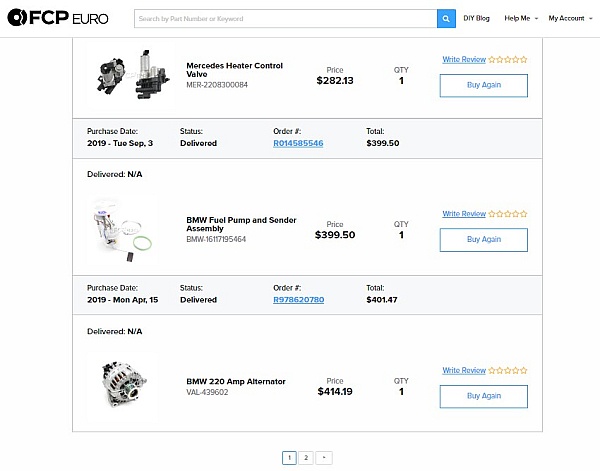Select page 1 in pagination
The height and width of the screenshot is (471, 600).
pos(289,458)
